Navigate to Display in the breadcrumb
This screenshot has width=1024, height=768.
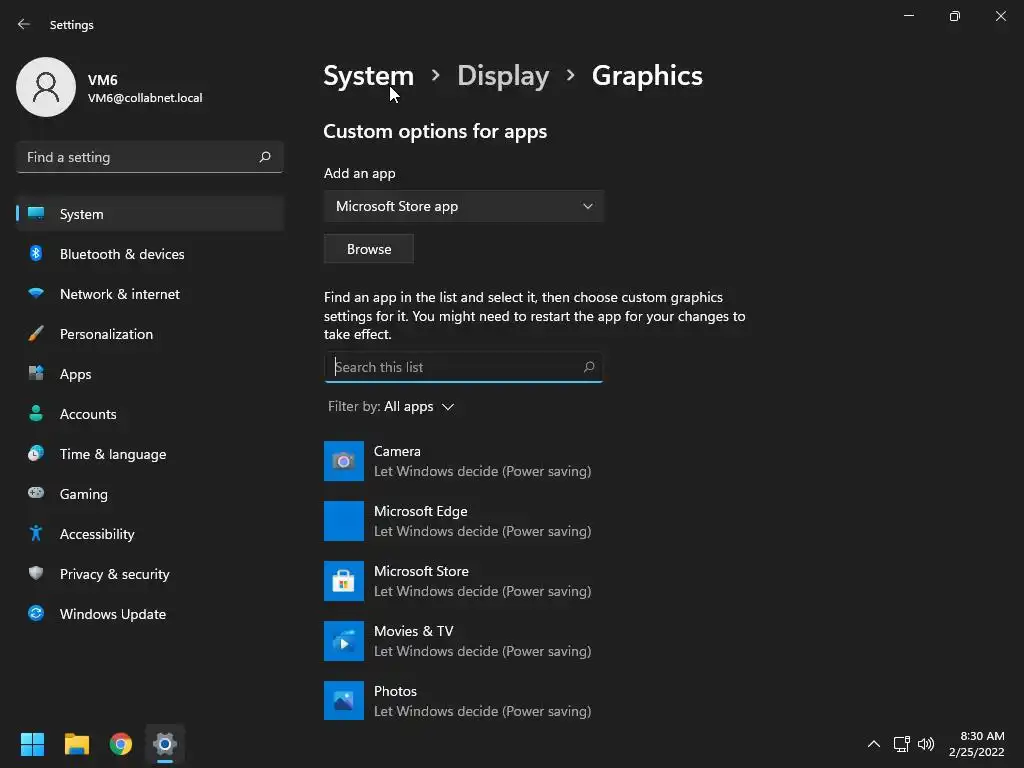point(503,76)
